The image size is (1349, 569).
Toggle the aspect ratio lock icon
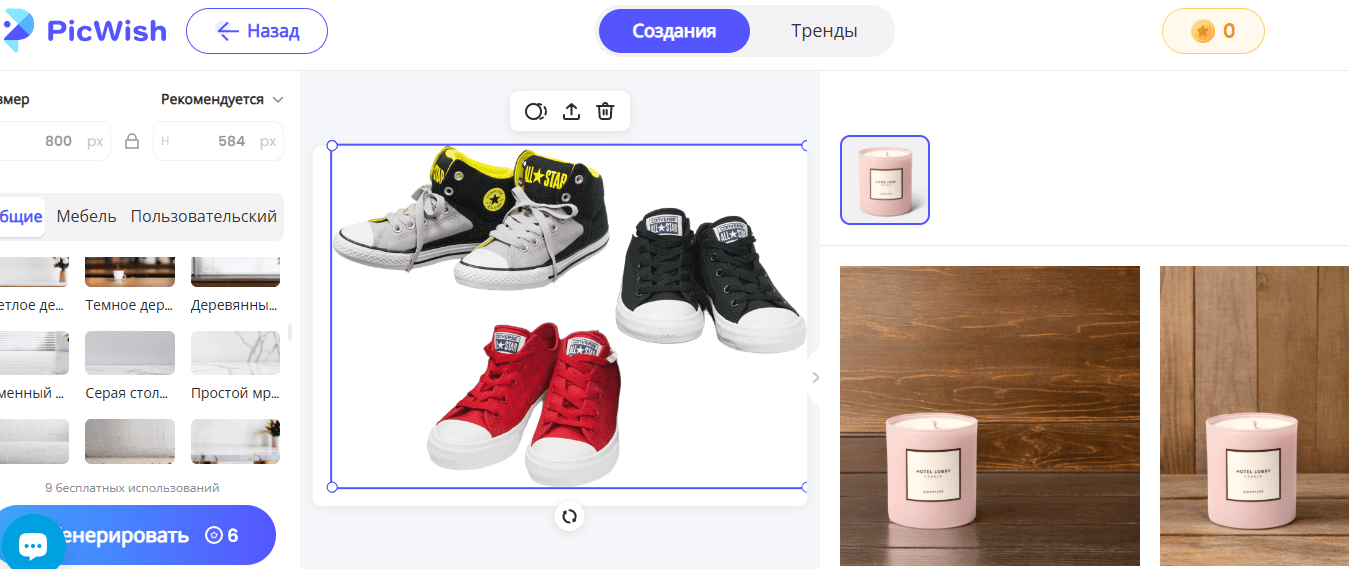[x=131, y=141]
